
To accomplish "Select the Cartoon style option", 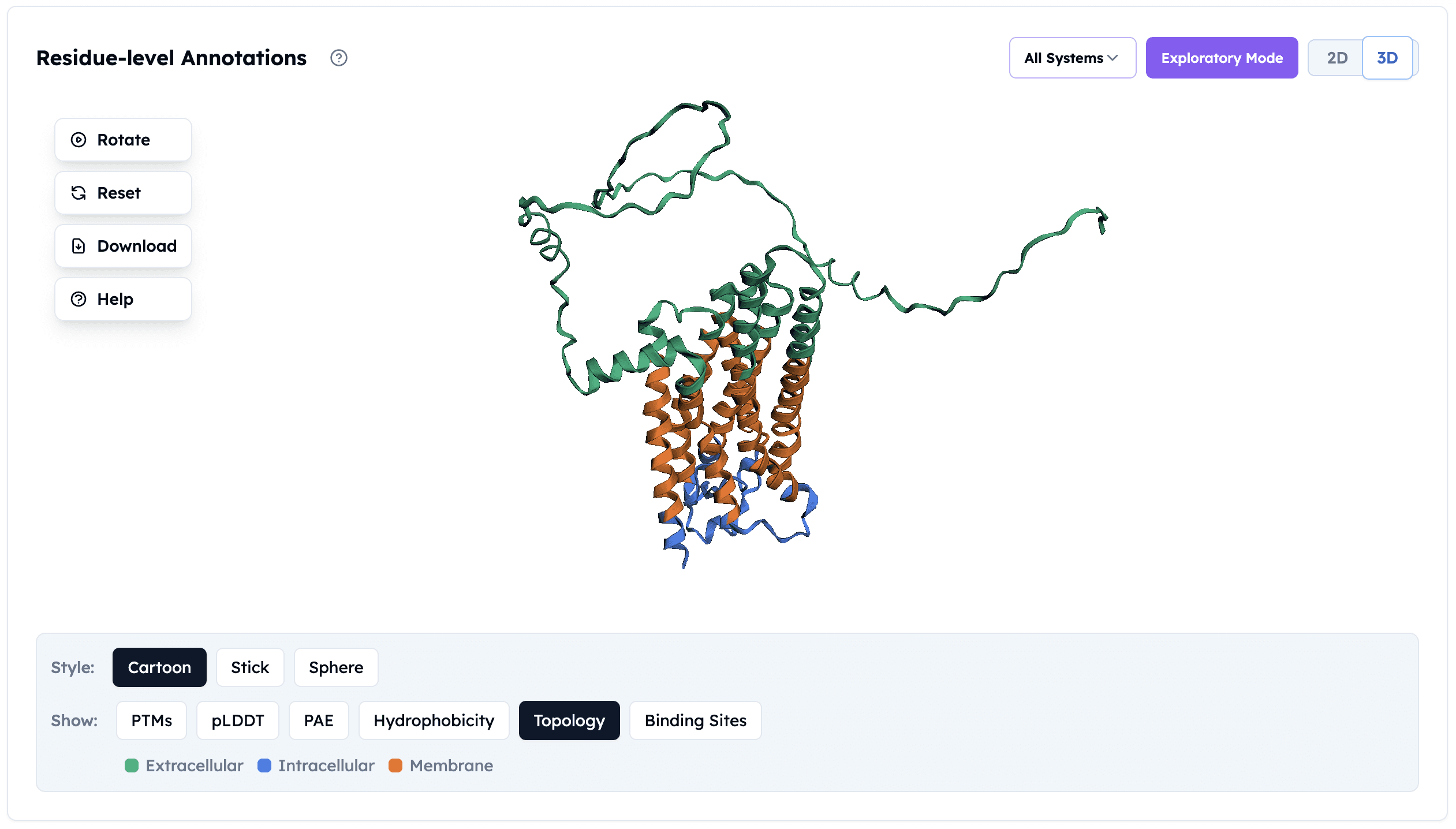I will 159,667.
